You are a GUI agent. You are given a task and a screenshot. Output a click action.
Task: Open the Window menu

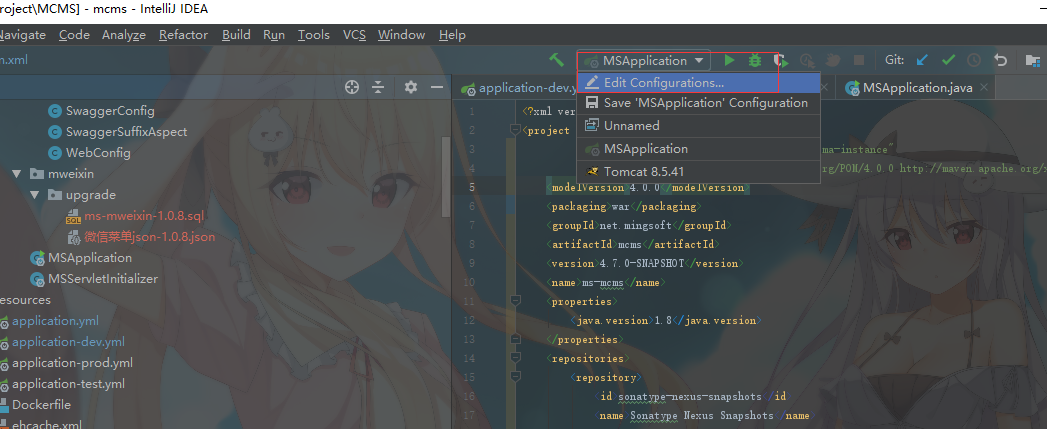coord(401,35)
